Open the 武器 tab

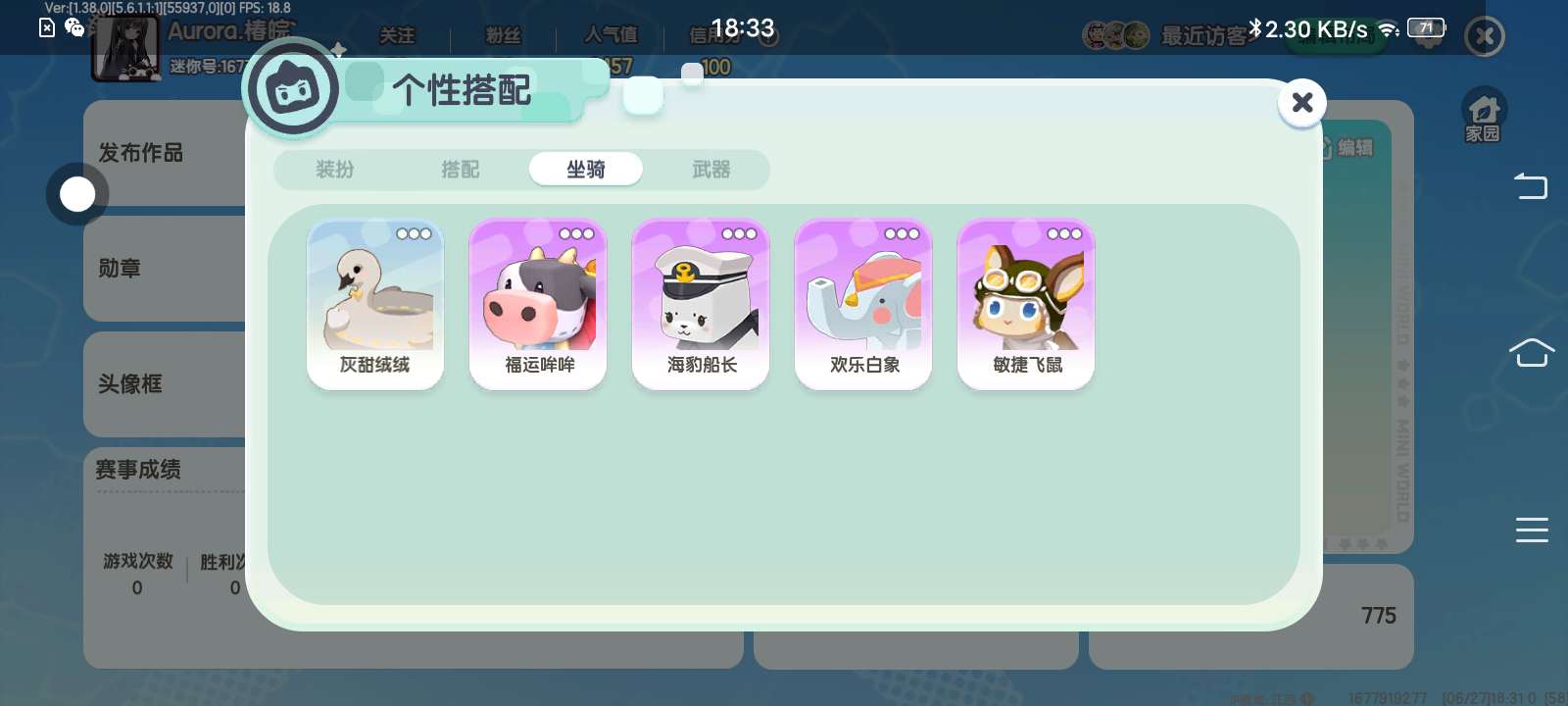[x=711, y=169]
